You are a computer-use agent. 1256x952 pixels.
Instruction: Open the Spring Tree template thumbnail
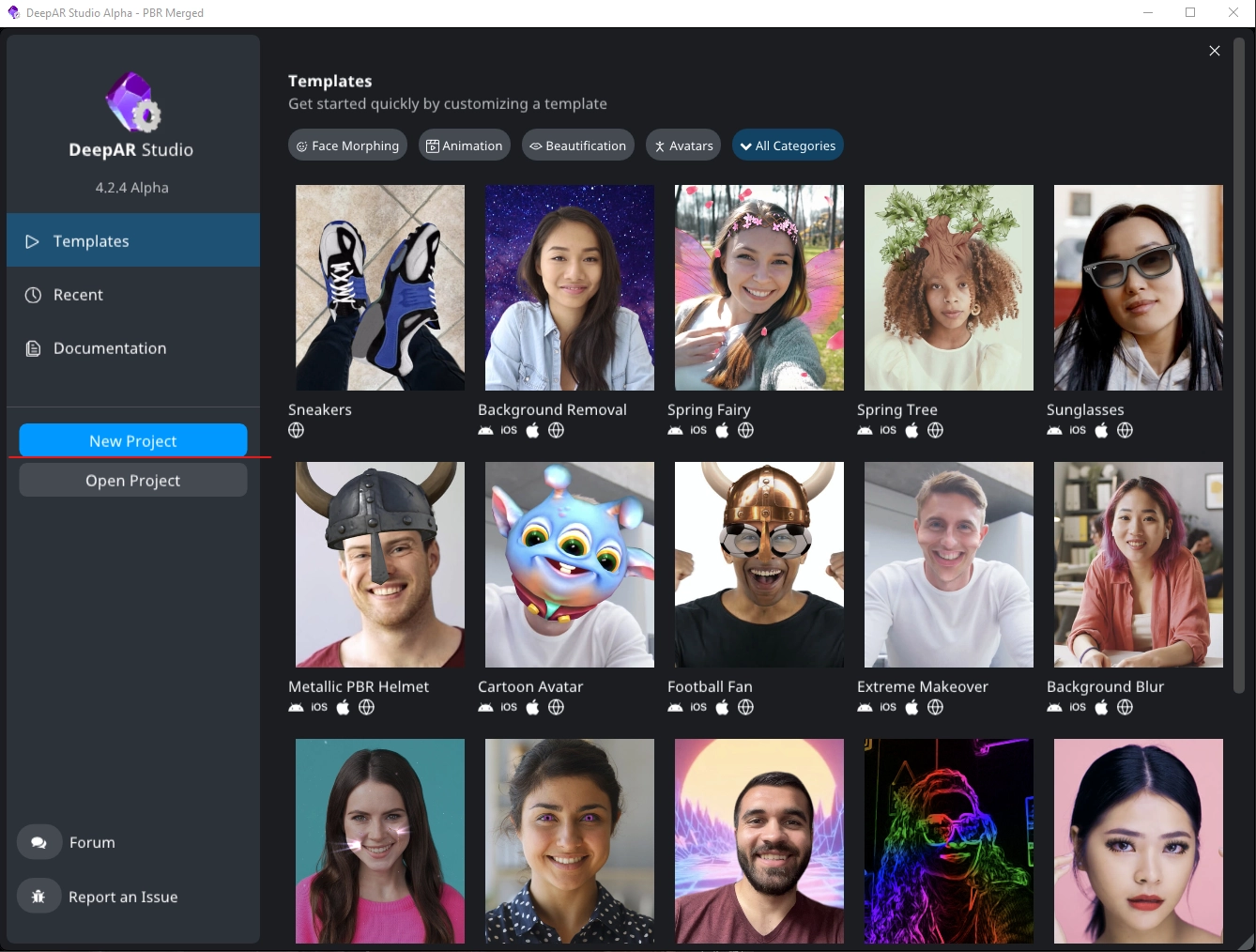click(949, 287)
